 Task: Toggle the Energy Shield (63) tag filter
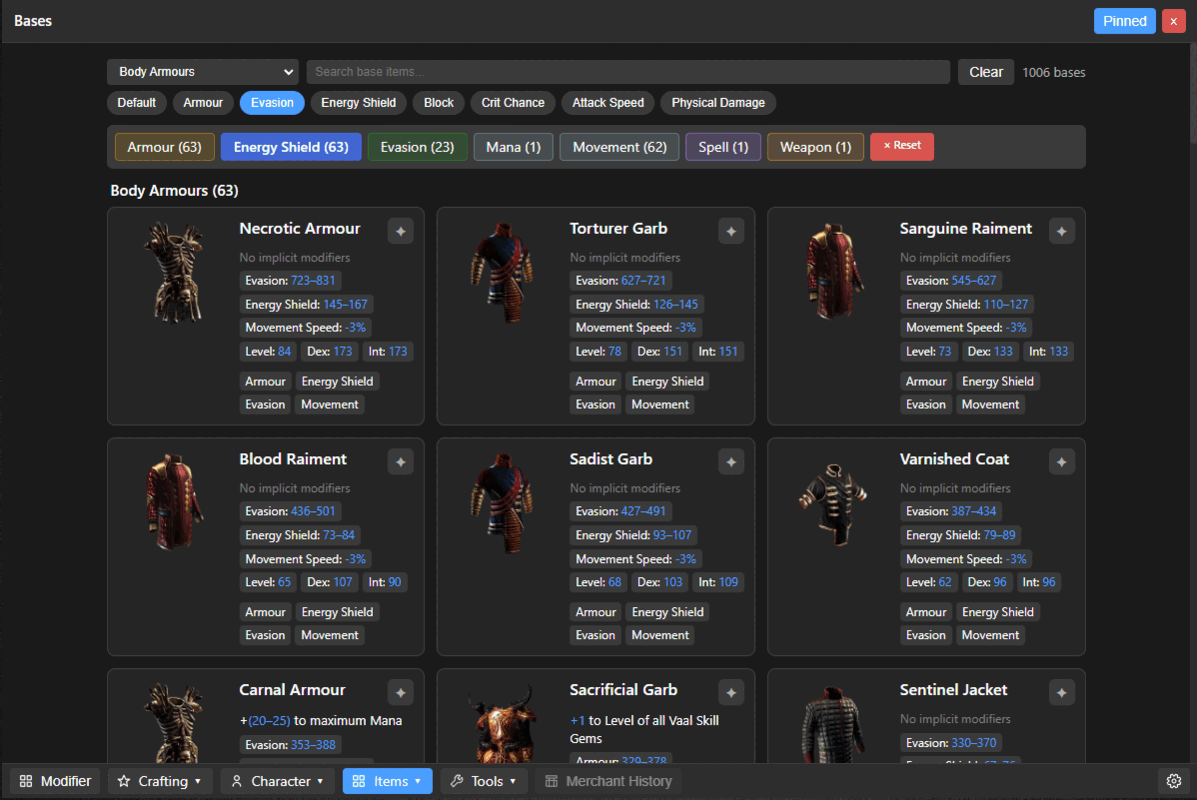click(291, 147)
